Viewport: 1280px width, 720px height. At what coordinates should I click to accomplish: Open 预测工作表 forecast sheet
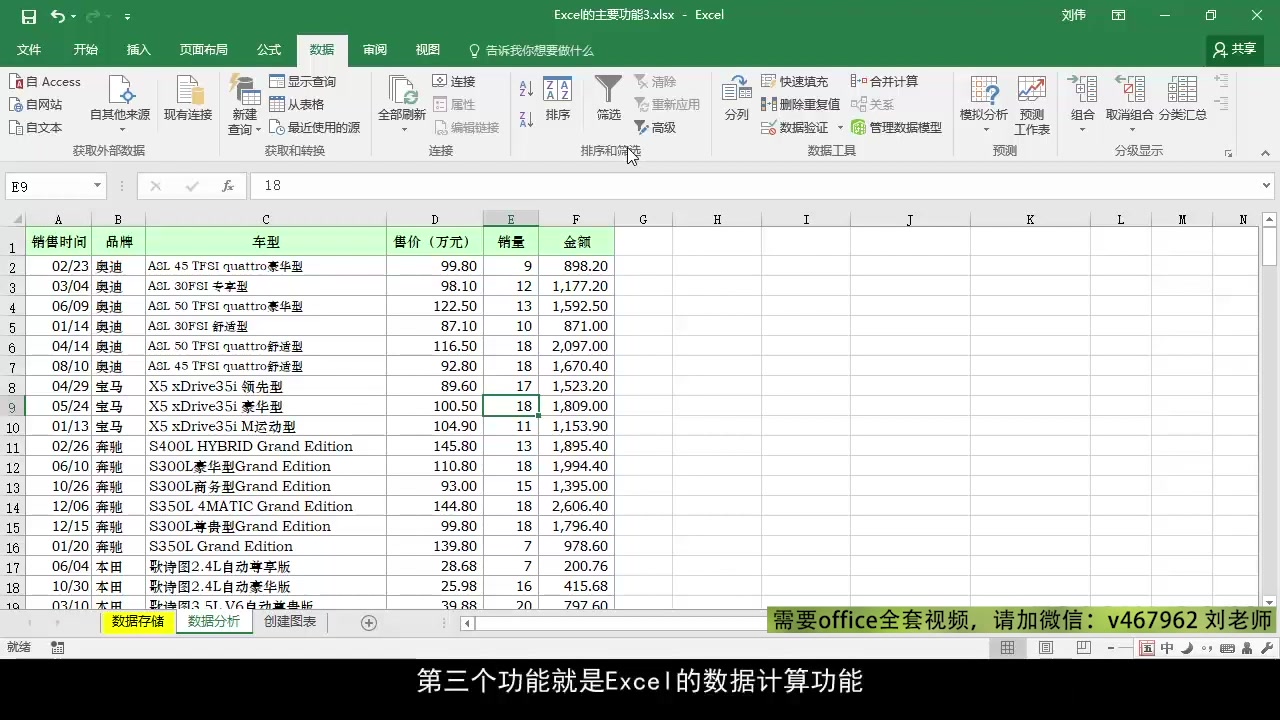point(1032,105)
